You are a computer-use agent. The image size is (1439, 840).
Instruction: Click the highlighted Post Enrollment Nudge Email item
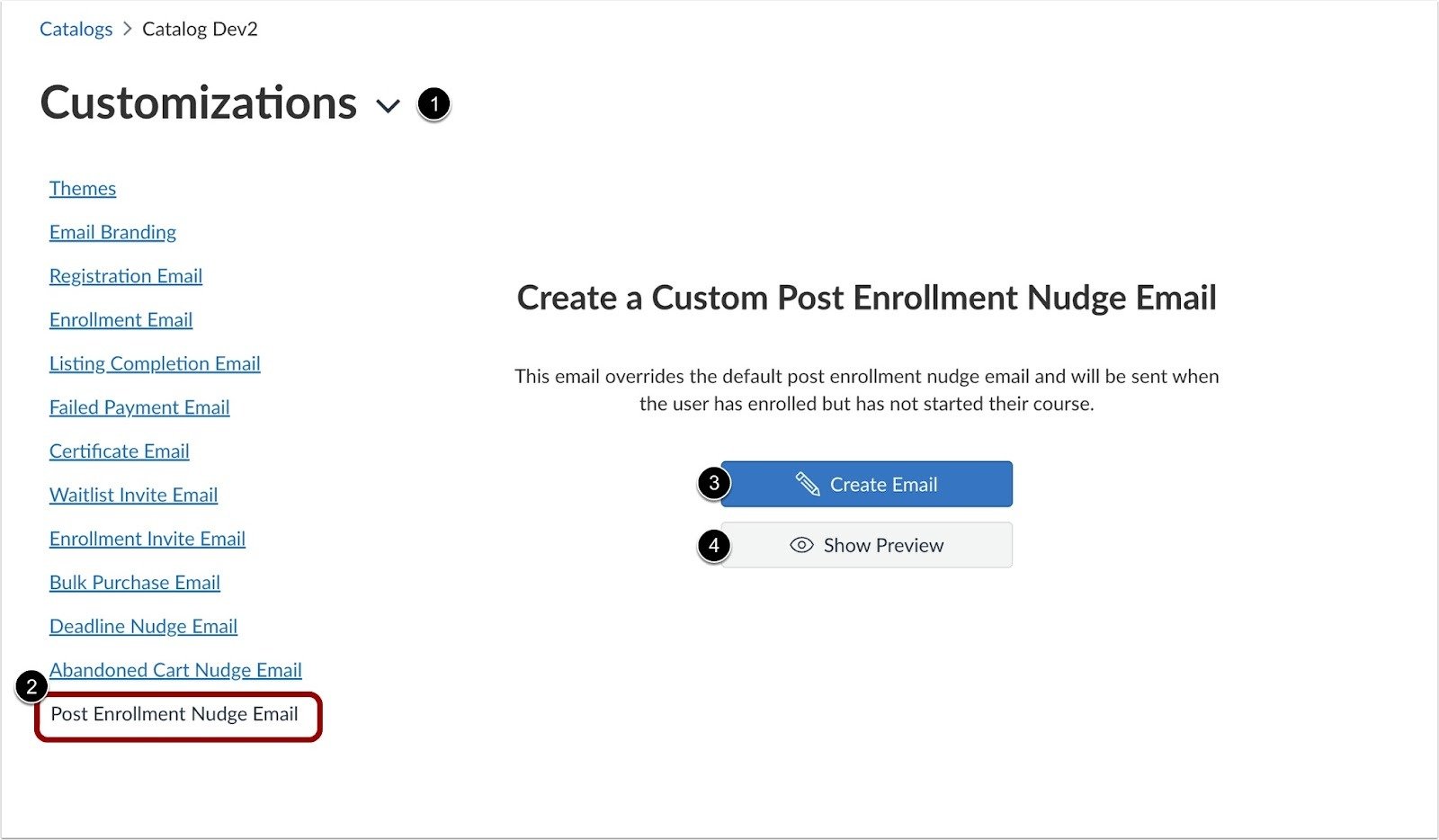pyautogui.click(x=174, y=714)
